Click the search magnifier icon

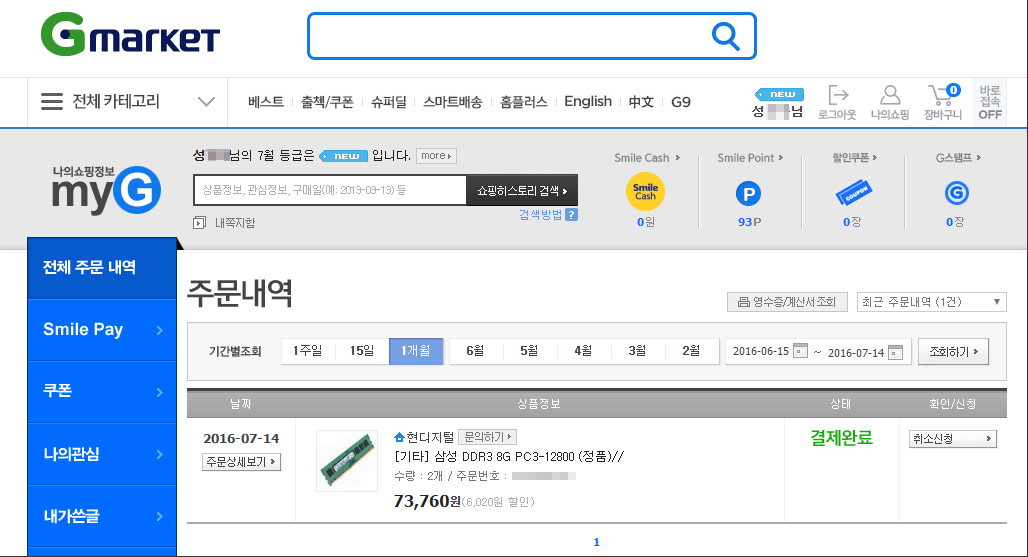(x=725, y=36)
